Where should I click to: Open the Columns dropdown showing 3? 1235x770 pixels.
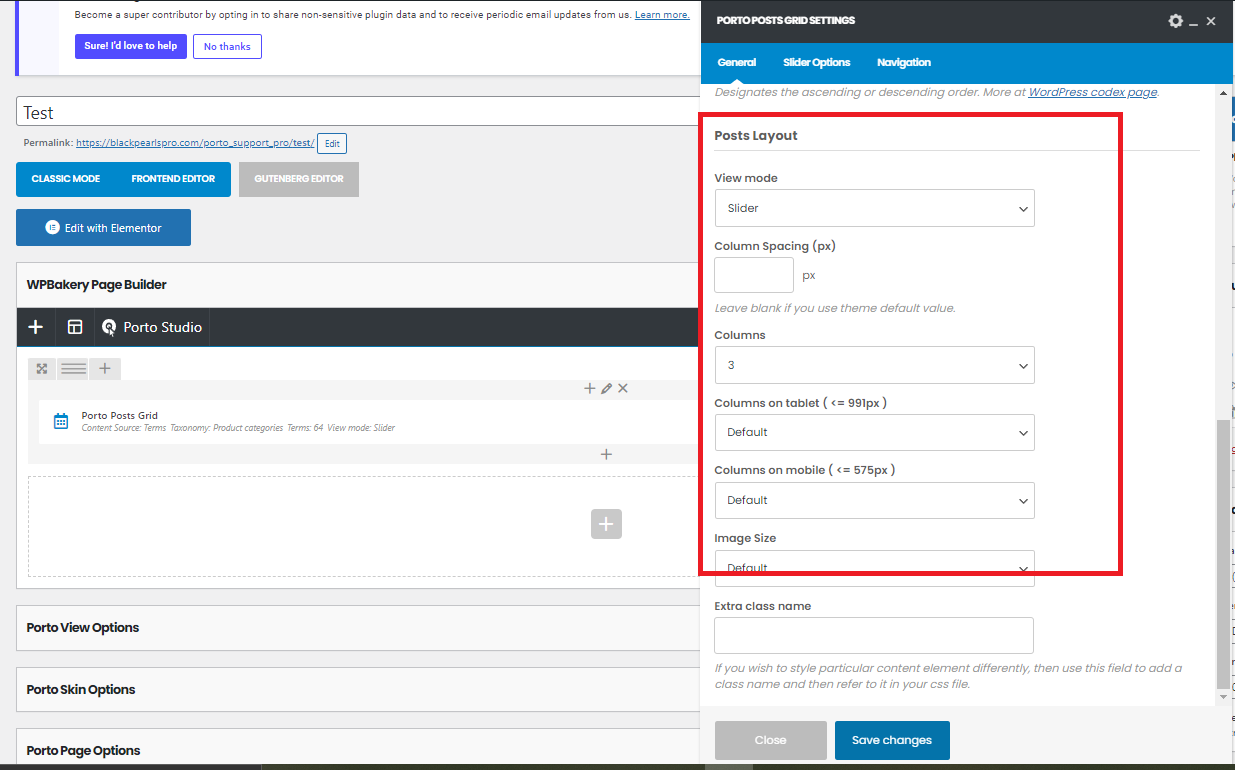pos(875,365)
